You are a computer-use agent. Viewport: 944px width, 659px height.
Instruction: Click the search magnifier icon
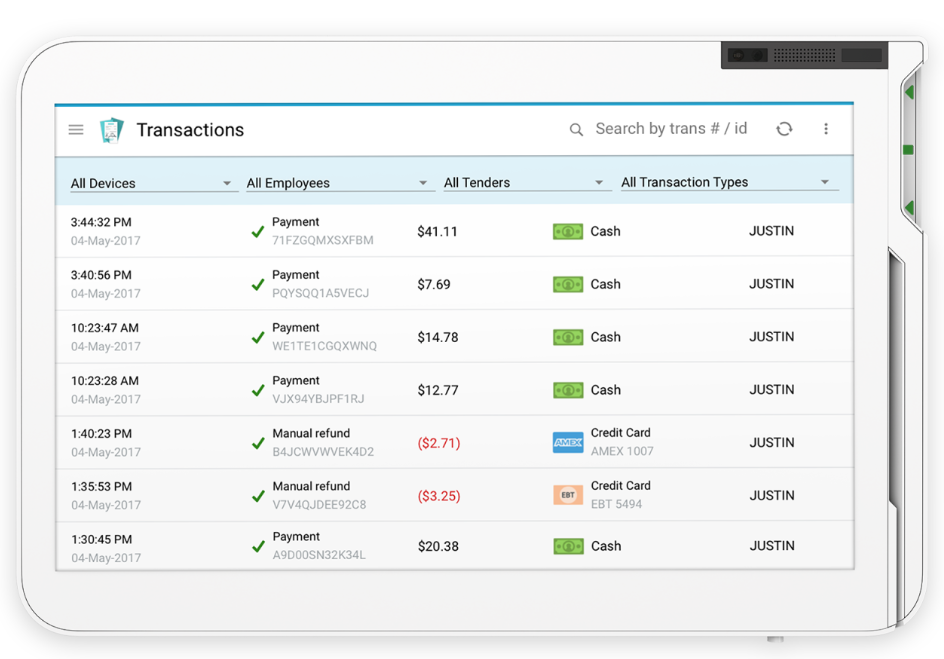point(576,129)
